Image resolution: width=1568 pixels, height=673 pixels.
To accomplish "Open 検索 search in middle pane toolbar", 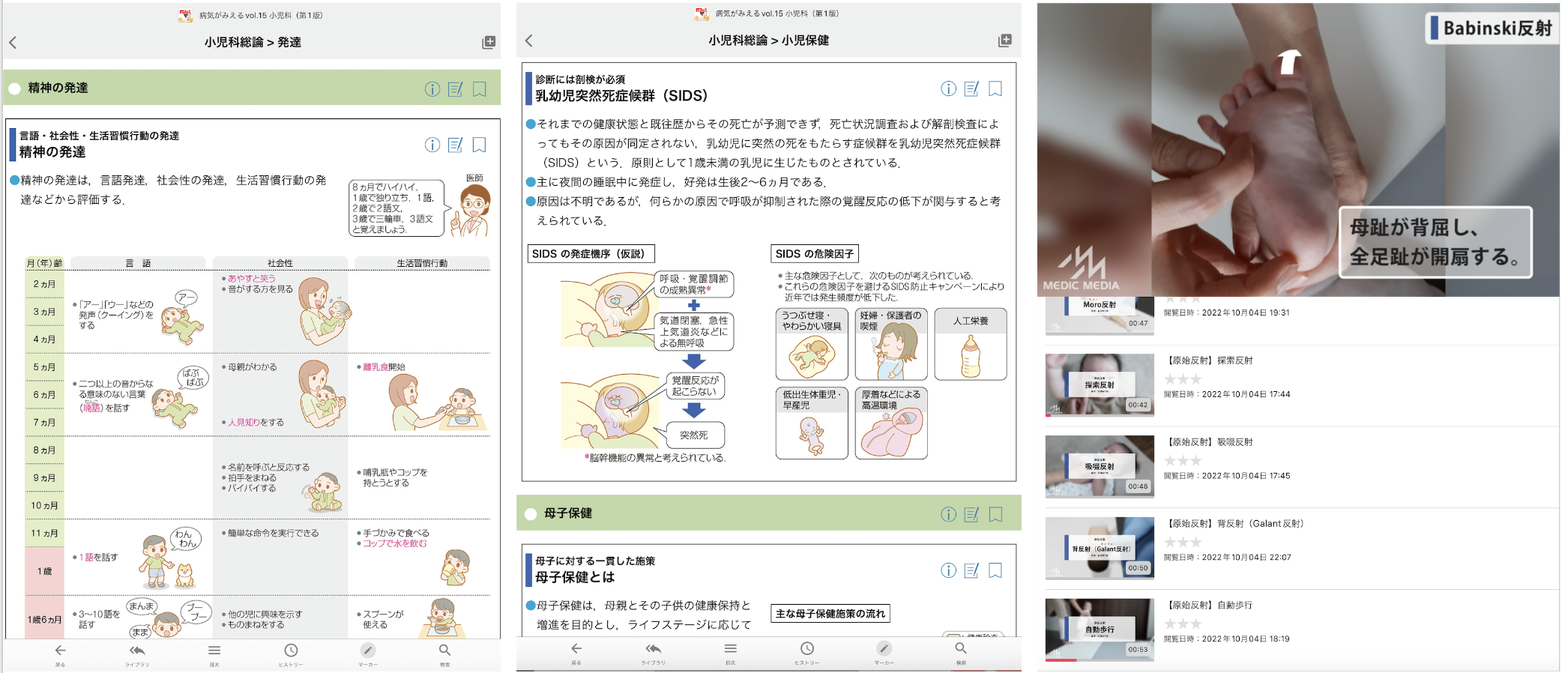I will click(961, 653).
